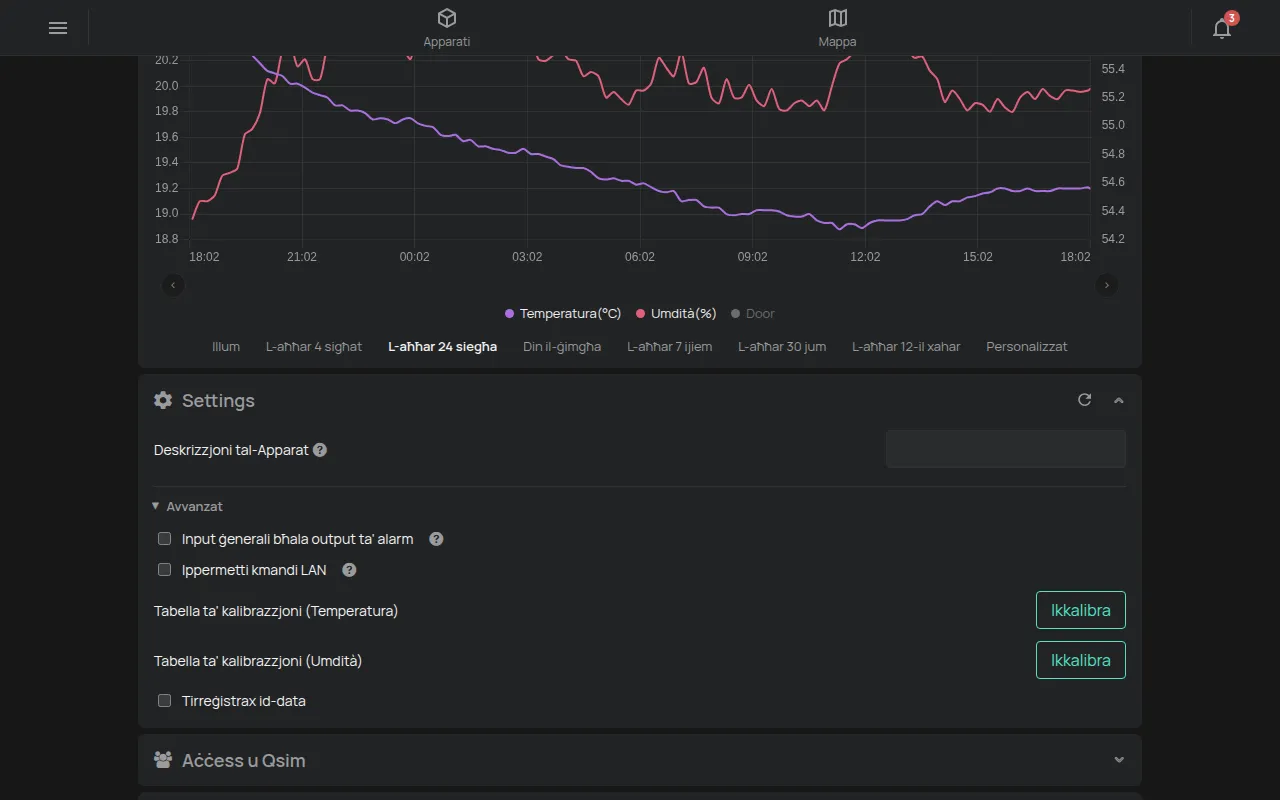Open help for Input ġenerali alarm output

click(x=436, y=539)
